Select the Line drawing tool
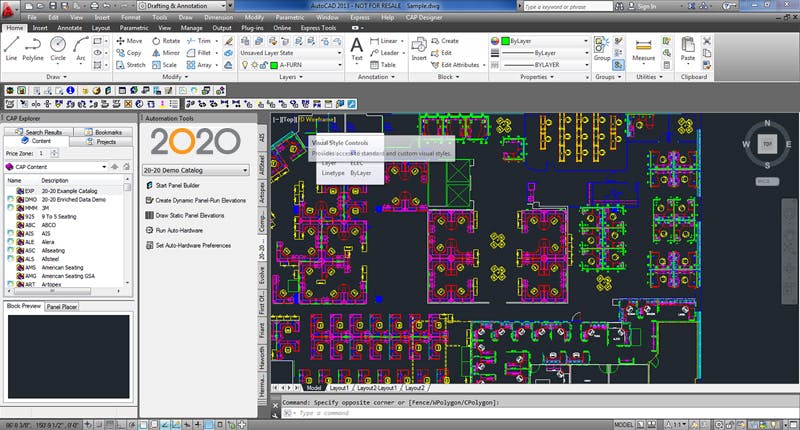Screen dimensions: 800x430 (x=12, y=46)
